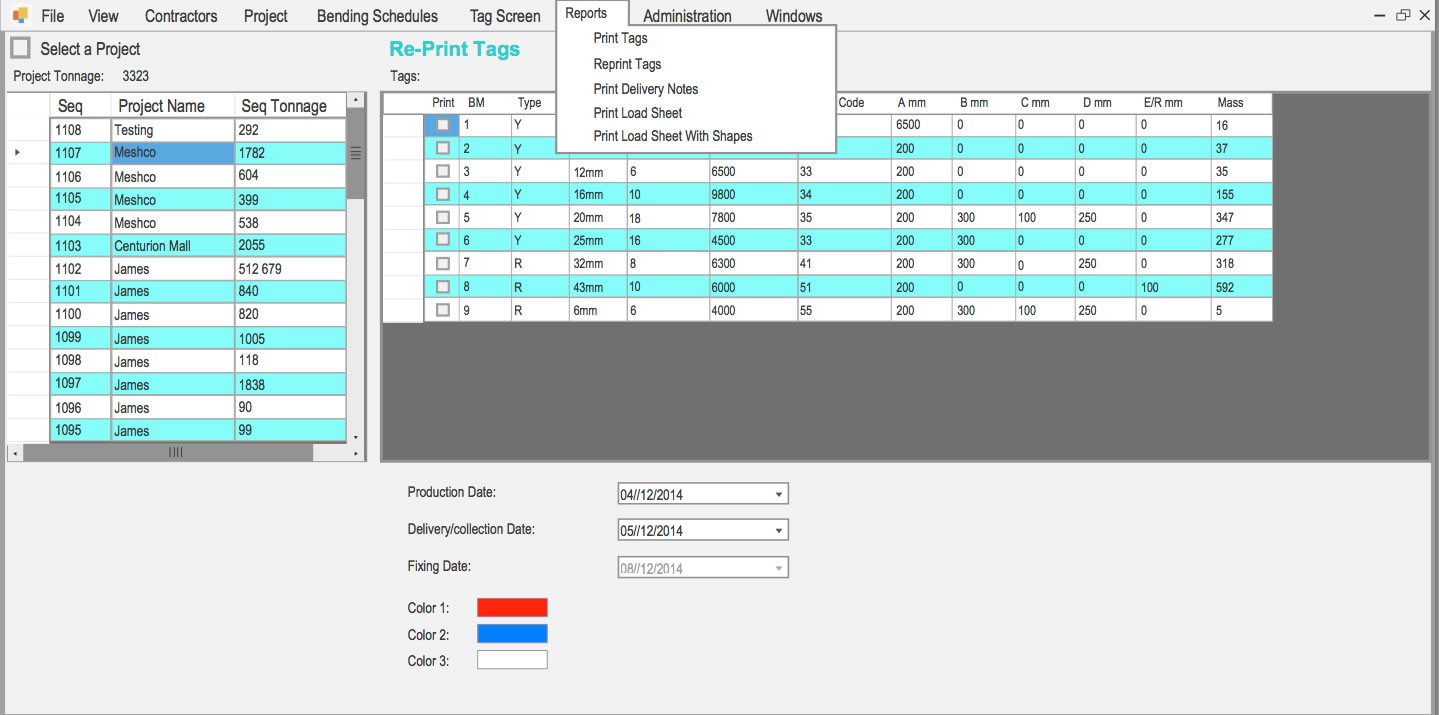Select Print Tags from Reports menu
This screenshot has width=1439, height=715.
click(x=620, y=38)
